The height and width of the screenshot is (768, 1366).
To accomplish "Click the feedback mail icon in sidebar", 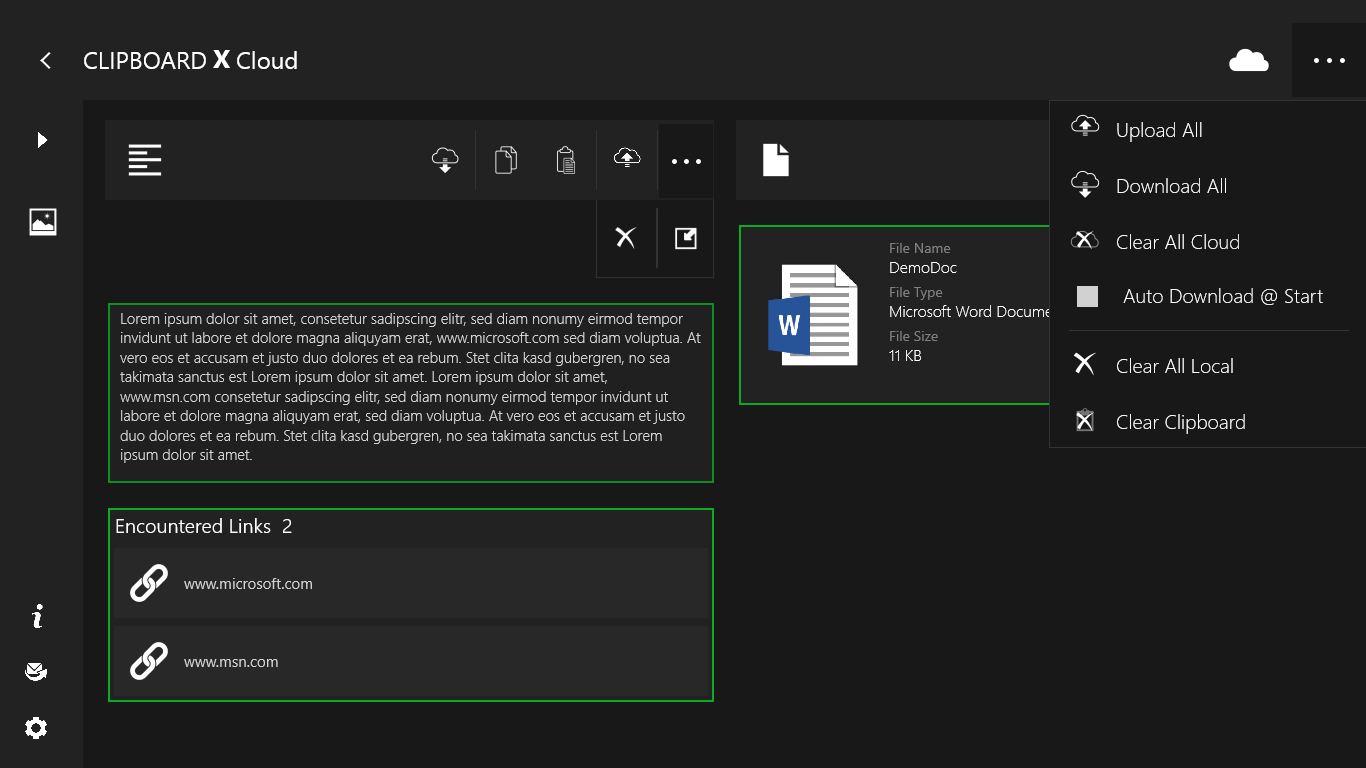I will coord(37,672).
